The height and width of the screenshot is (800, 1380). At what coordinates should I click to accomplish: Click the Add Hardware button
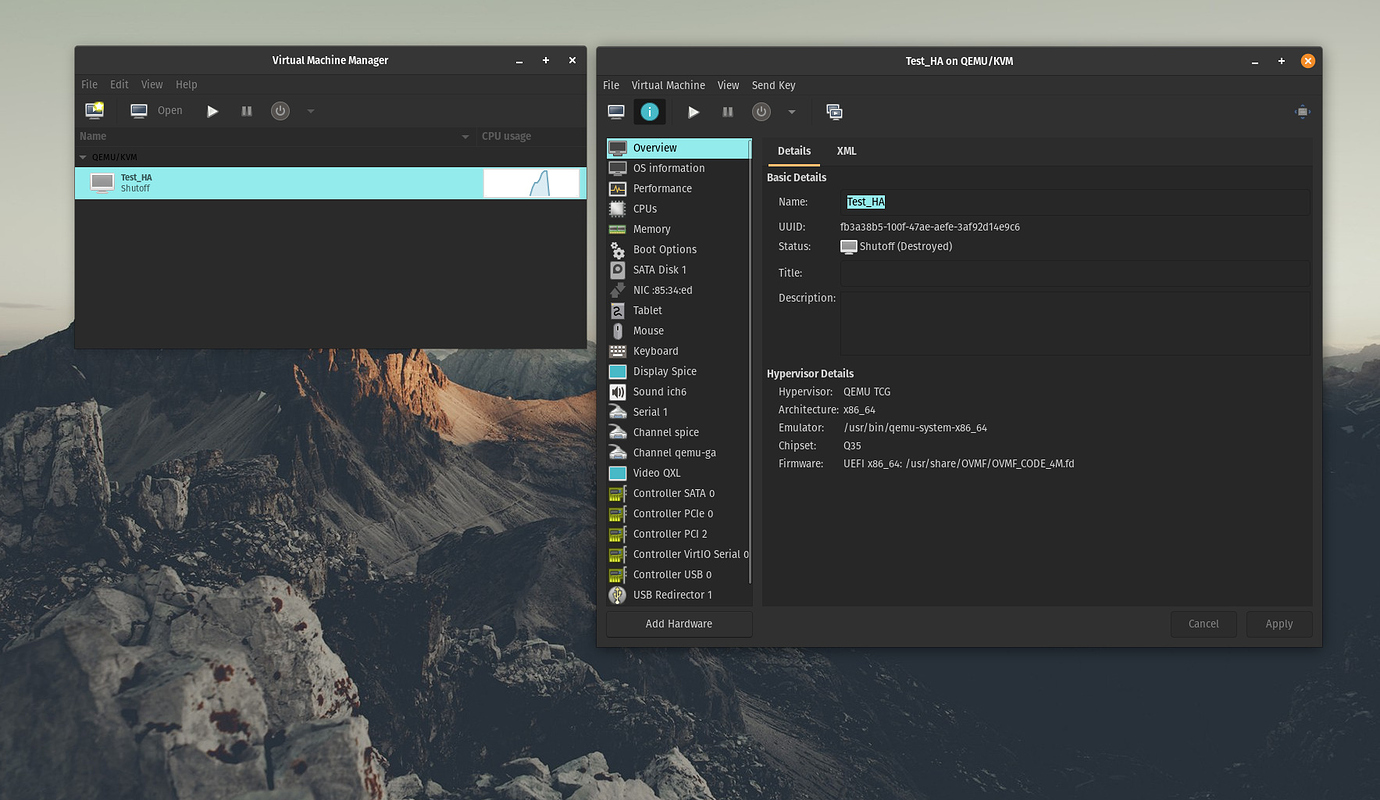678,623
